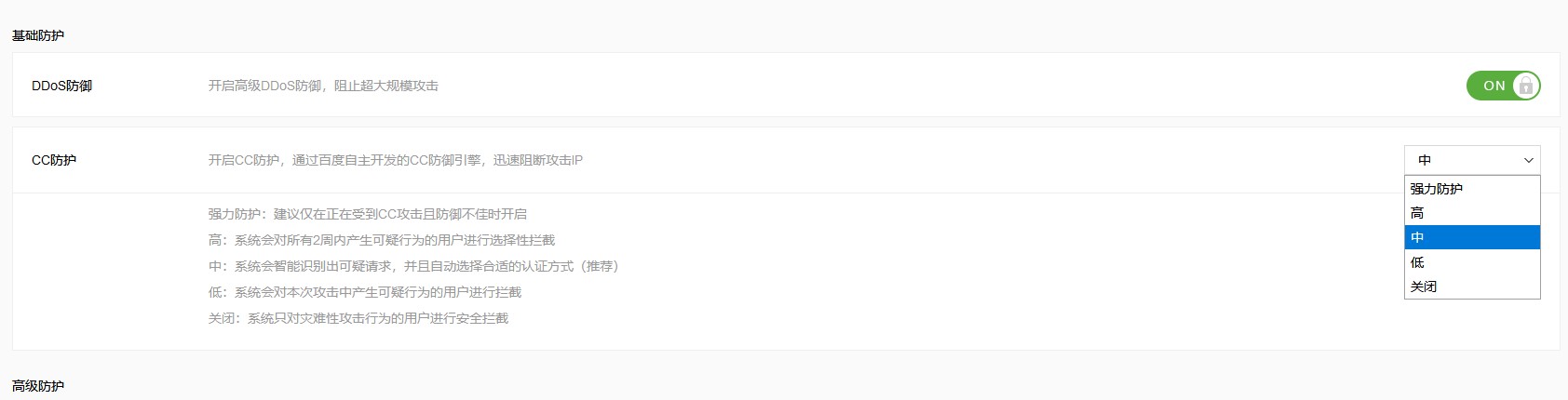Click the 开启CC防护 description text

[x=396, y=160]
